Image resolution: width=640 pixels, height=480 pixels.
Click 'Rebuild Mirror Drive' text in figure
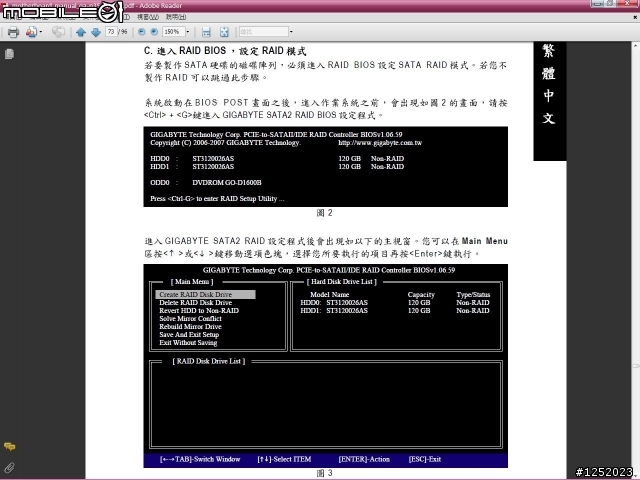coord(190,327)
